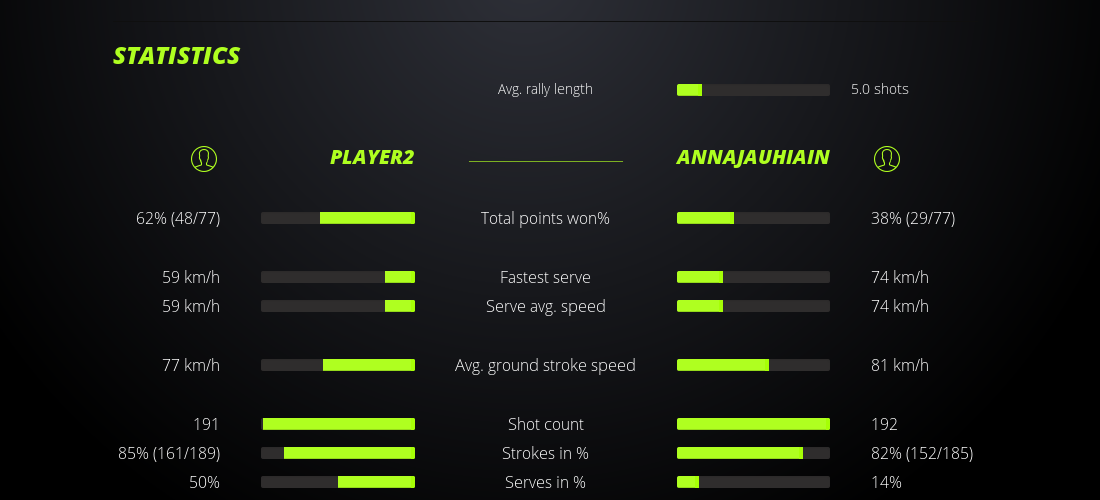Image resolution: width=1100 pixels, height=500 pixels.
Task: Click the Avg. rally length bar
Action: (753, 90)
